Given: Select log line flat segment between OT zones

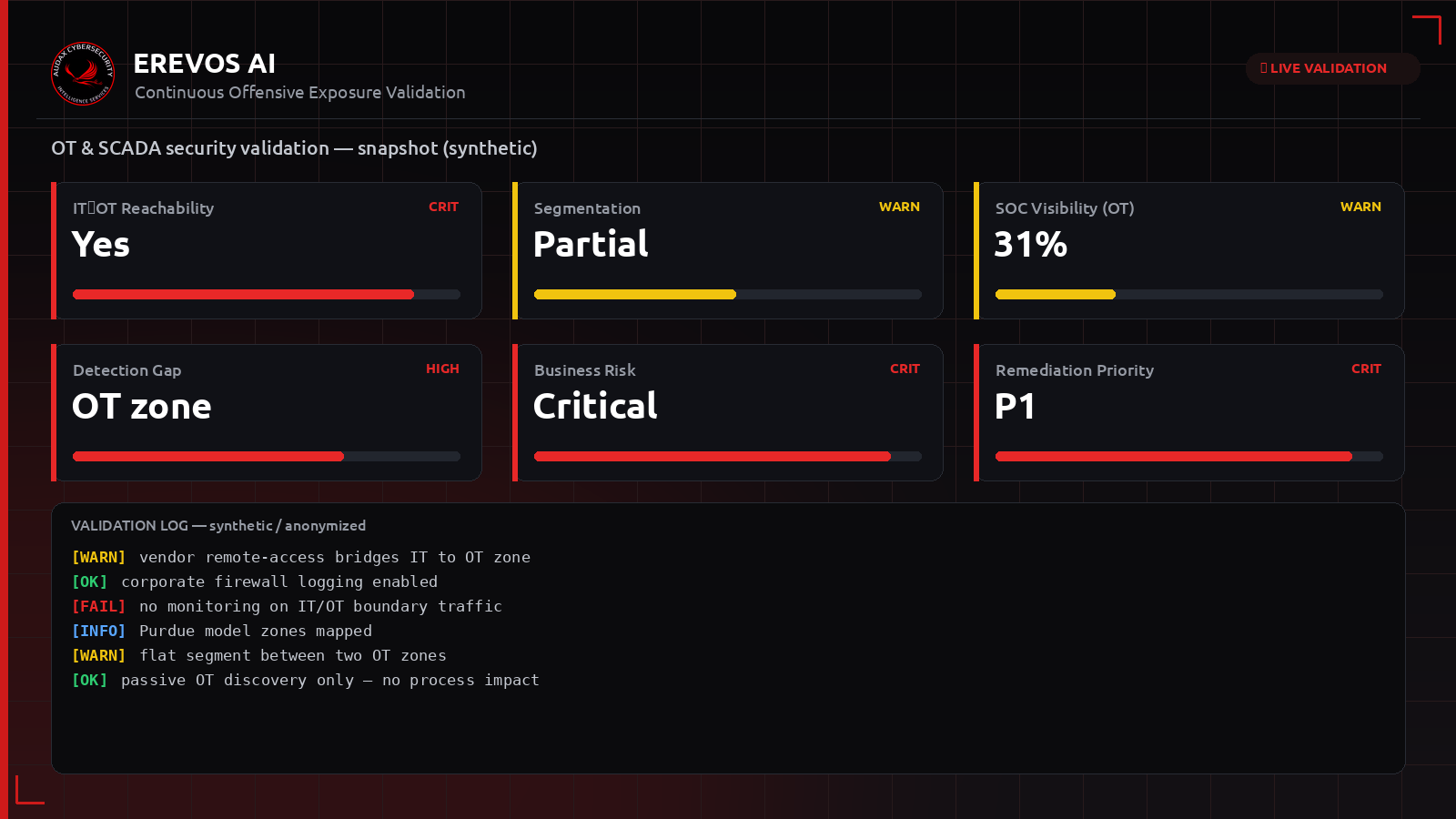Looking at the screenshot, I should (259, 655).
